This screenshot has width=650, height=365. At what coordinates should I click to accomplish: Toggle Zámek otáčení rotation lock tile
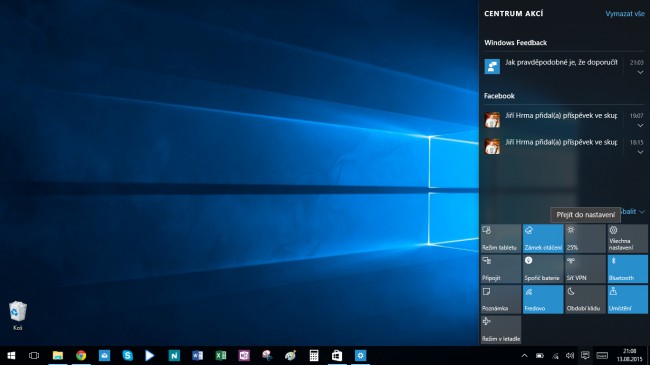click(x=543, y=238)
